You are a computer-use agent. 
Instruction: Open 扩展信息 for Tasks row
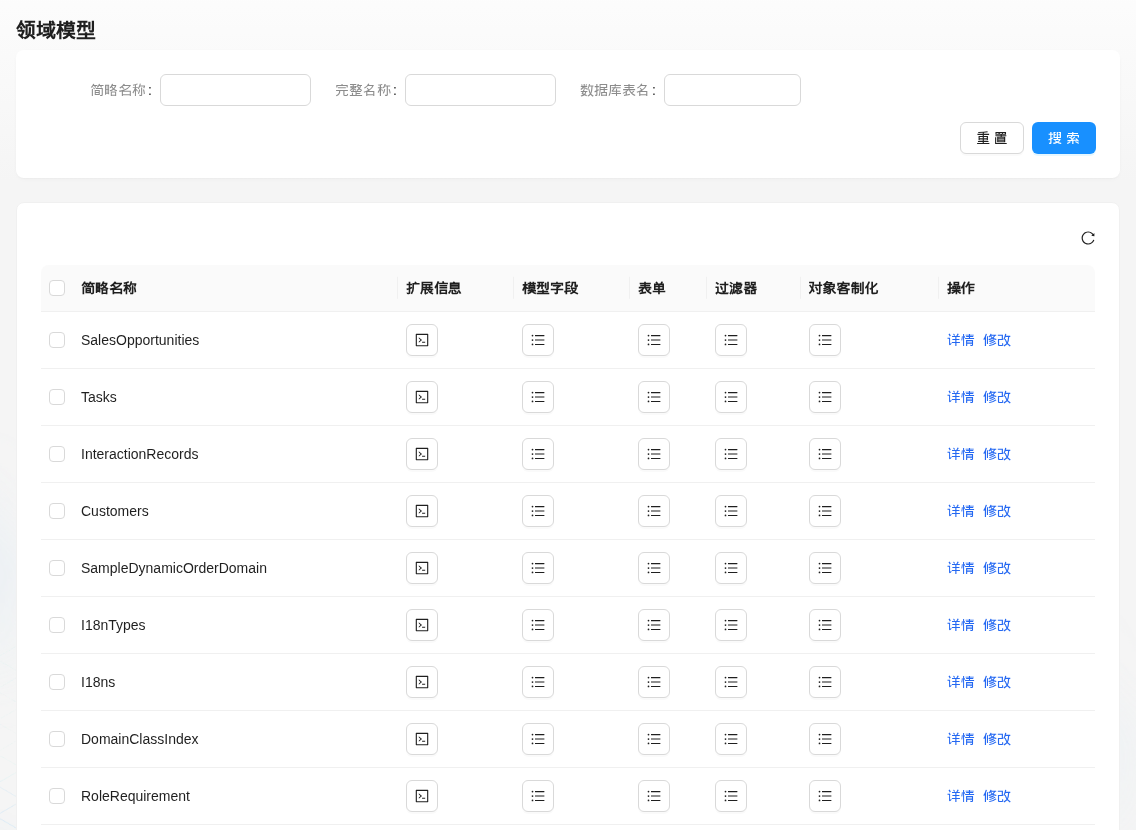[422, 397]
